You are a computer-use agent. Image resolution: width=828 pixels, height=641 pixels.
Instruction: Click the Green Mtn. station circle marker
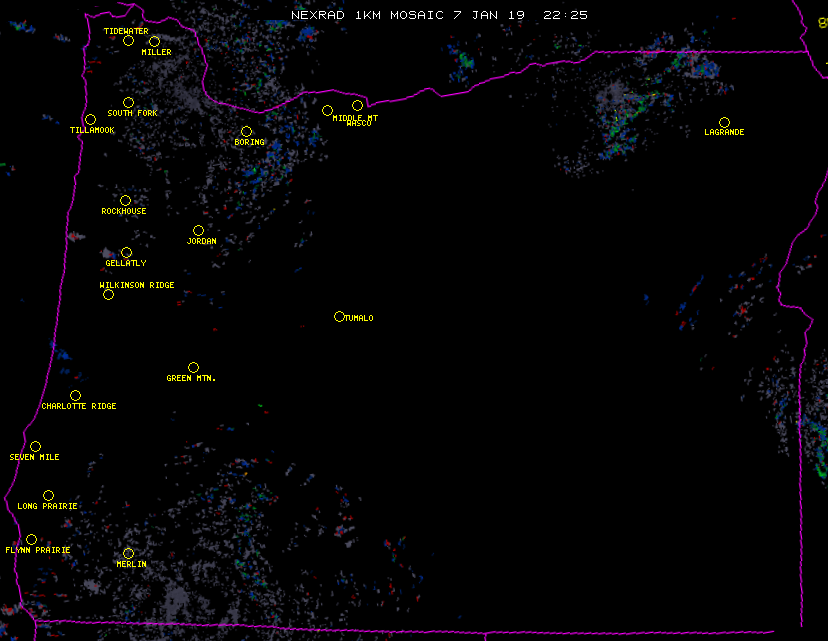tap(193, 368)
